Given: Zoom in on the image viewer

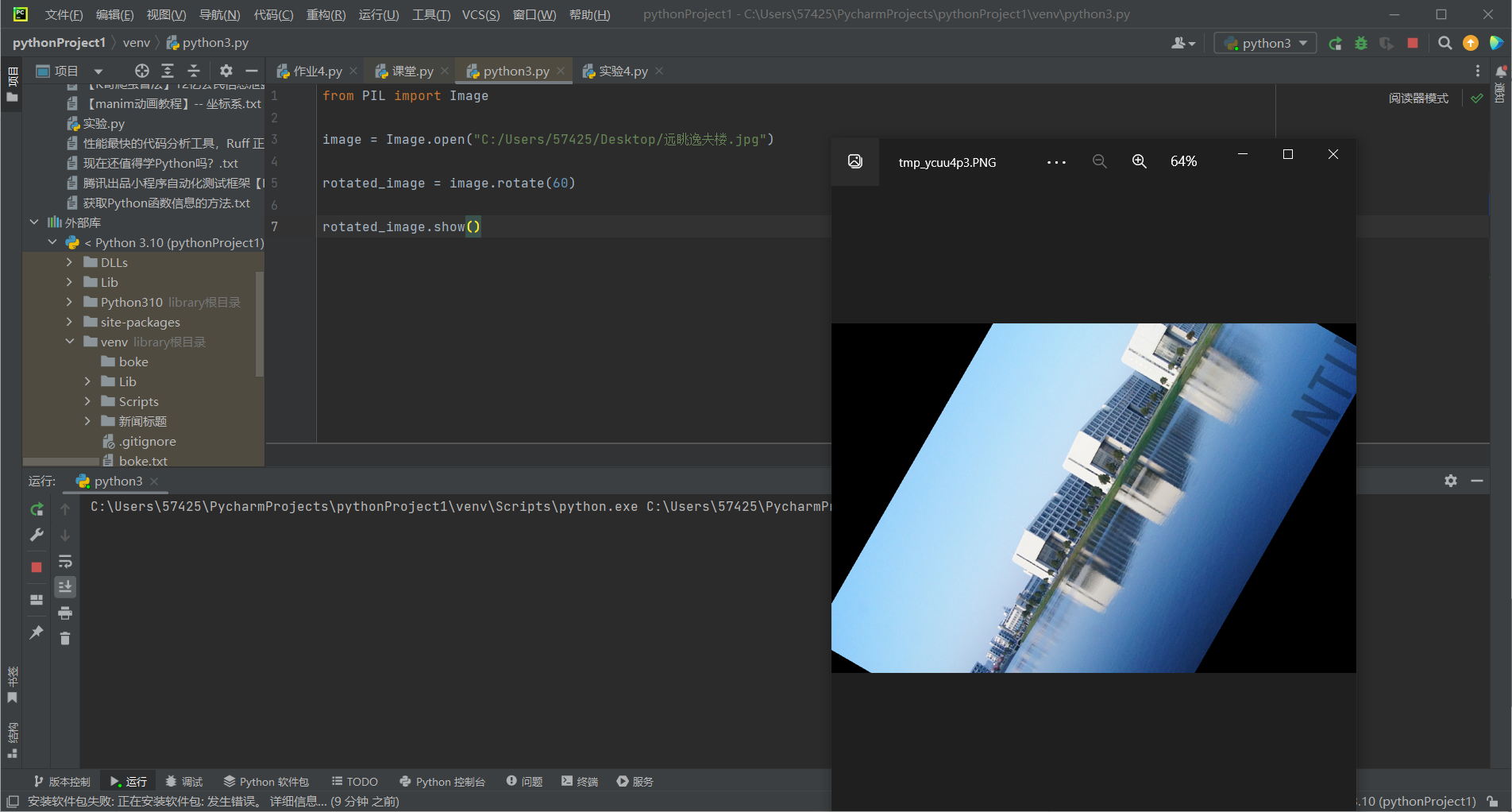Looking at the screenshot, I should [1139, 161].
